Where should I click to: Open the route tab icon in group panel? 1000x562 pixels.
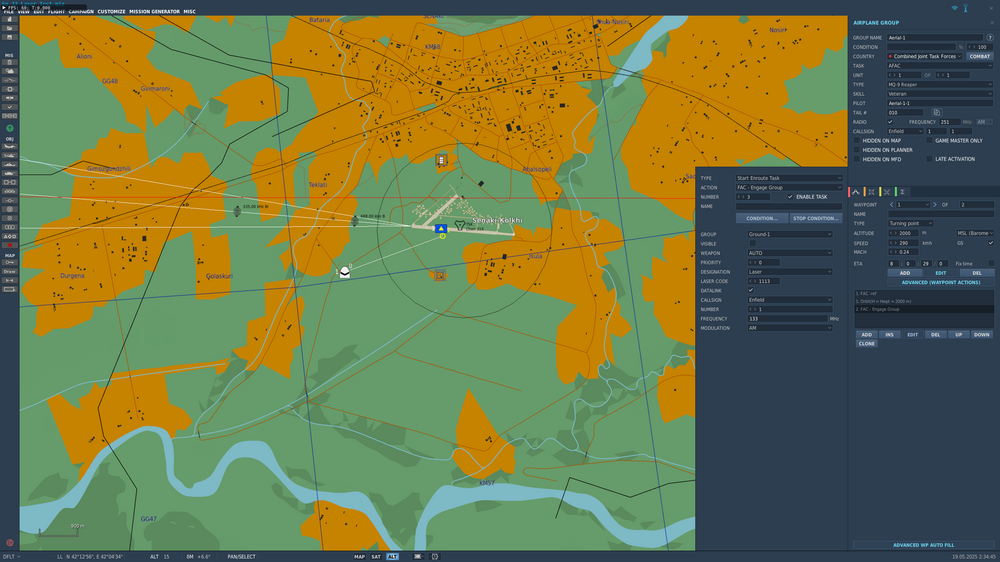(x=856, y=192)
